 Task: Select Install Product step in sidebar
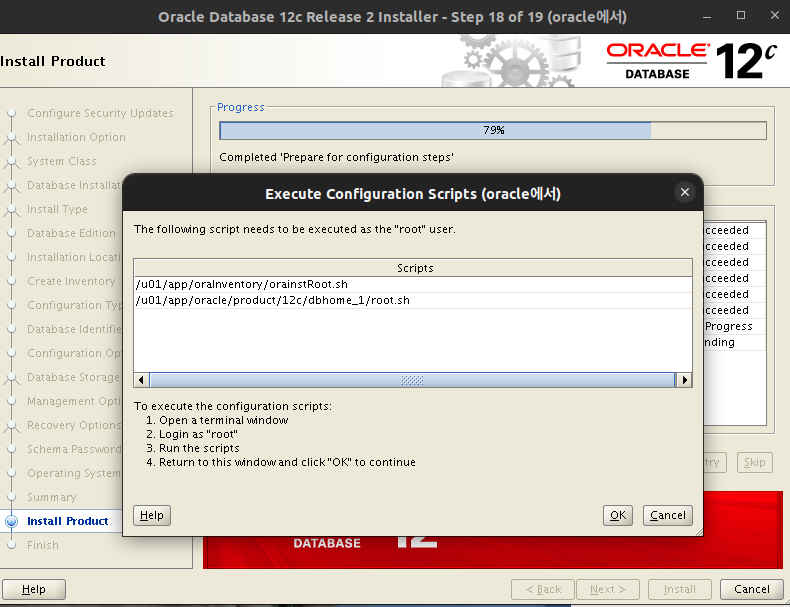pyautogui.click(x=68, y=521)
